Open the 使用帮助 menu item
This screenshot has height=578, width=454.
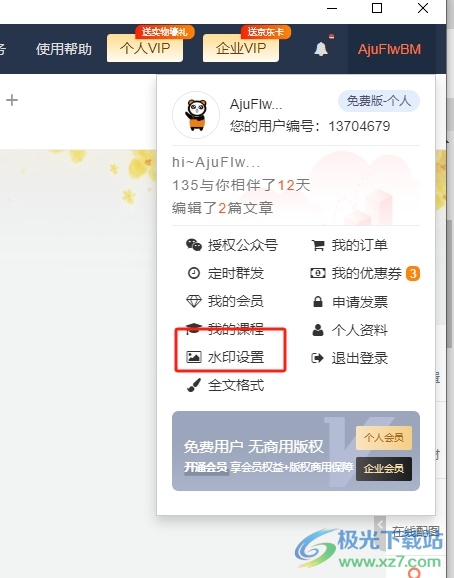click(x=64, y=49)
